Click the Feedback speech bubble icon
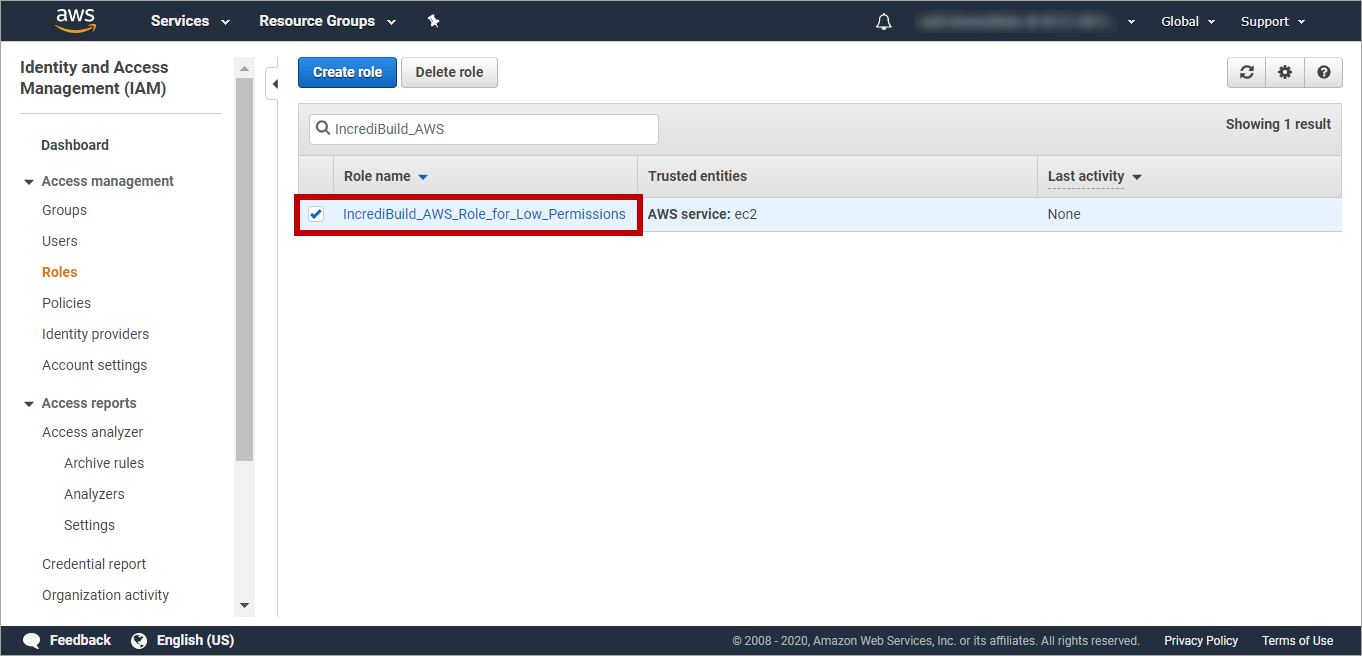Viewport: 1362px width, 656px height. pos(32,640)
